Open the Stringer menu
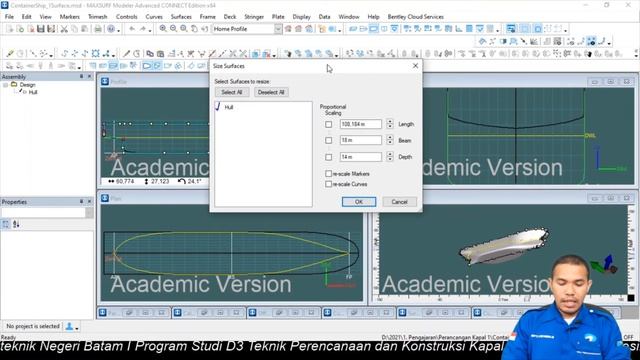The width and height of the screenshot is (640, 360). coord(254,17)
